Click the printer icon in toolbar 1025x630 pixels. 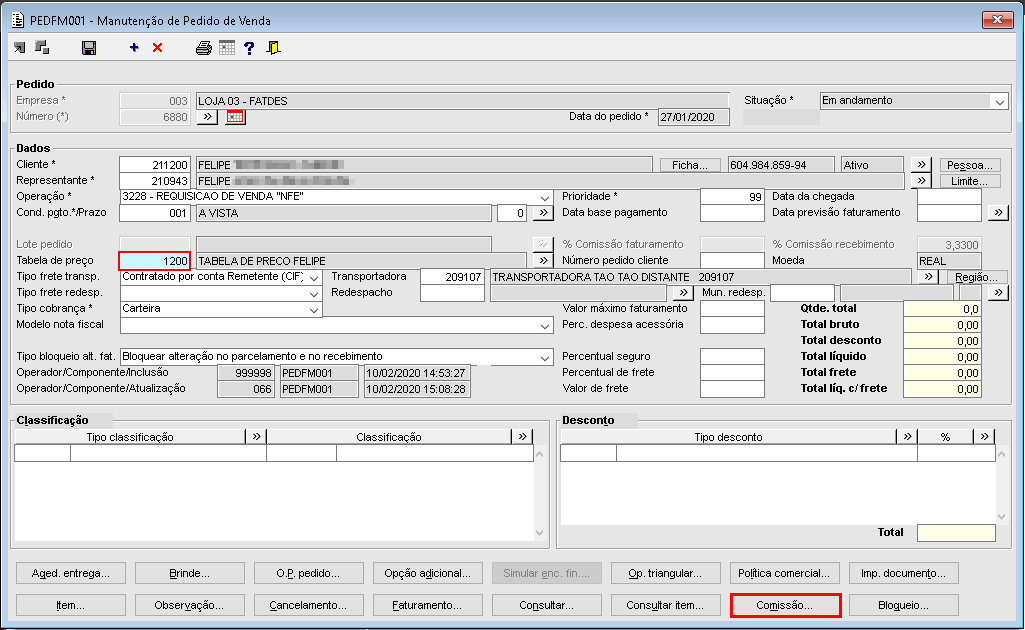click(204, 48)
